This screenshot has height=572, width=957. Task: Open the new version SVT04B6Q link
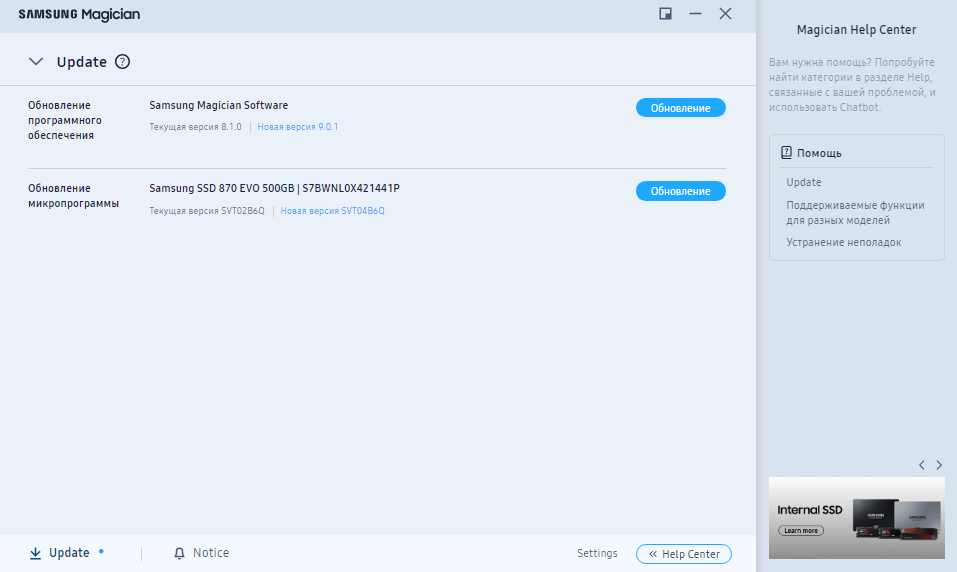pos(333,211)
